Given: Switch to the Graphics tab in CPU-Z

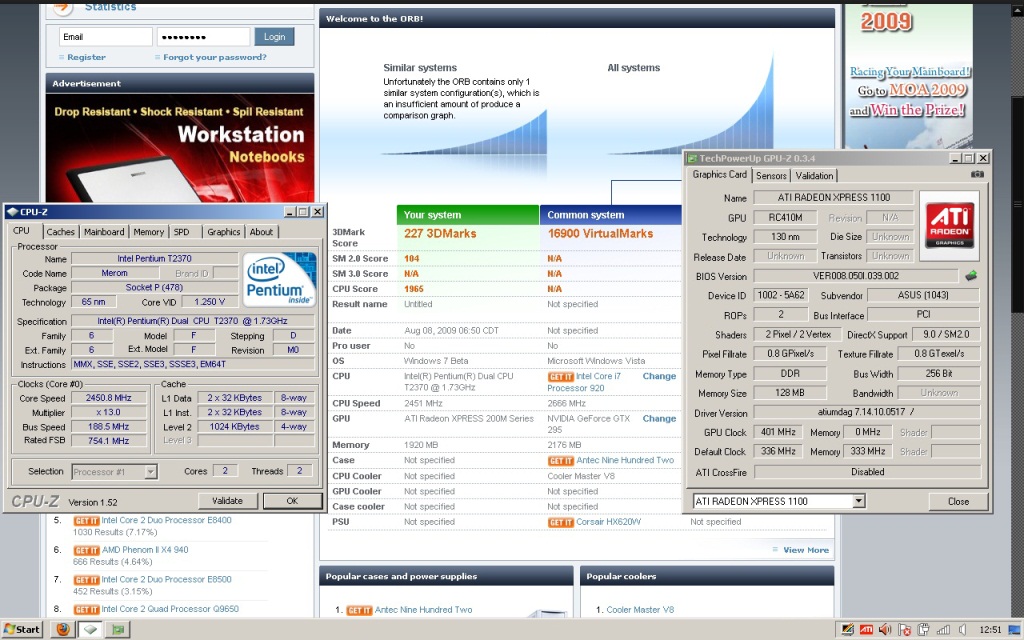Looking at the screenshot, I should [x=223, y=232].
